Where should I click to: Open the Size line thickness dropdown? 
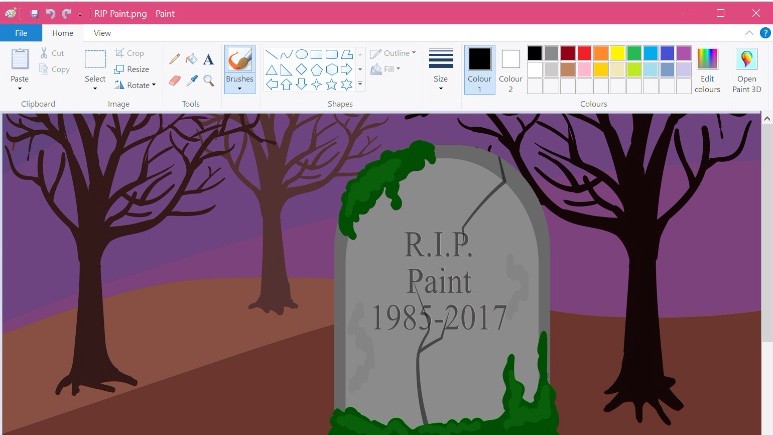440,68
